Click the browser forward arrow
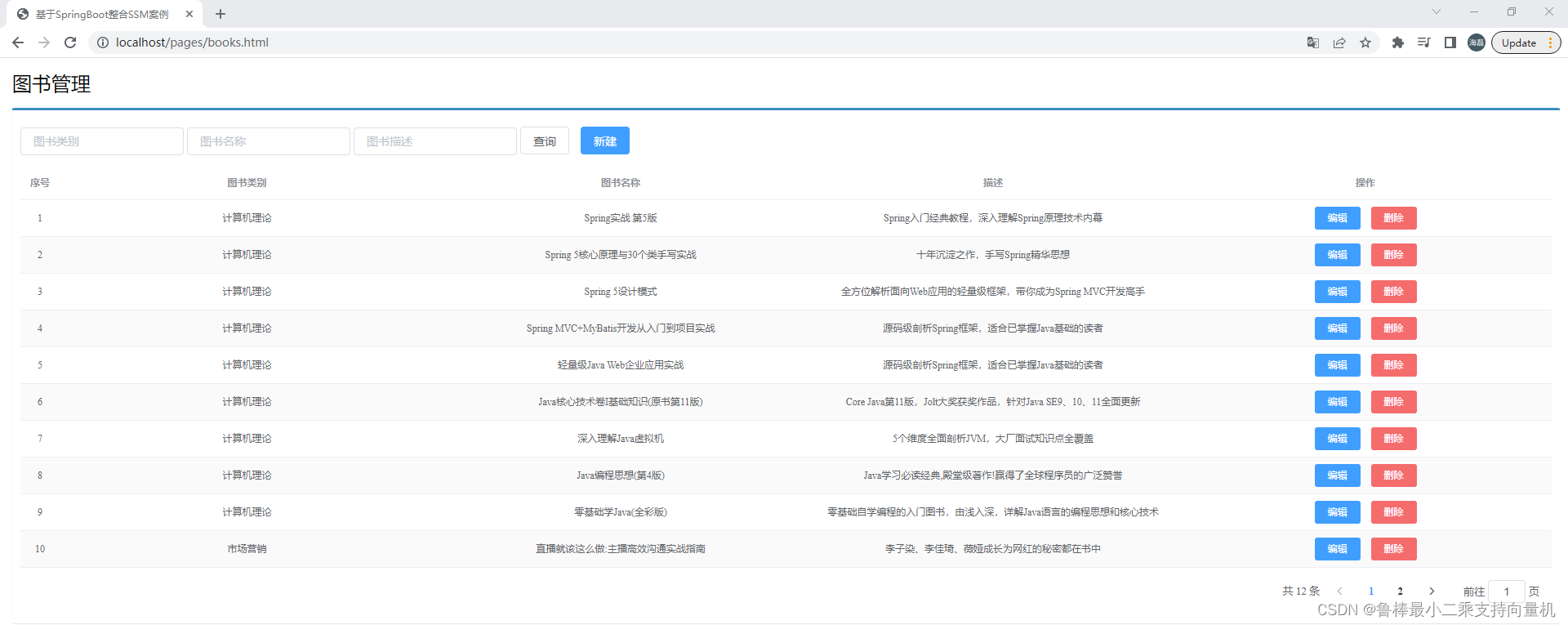This screenshot has width=1568, height=625. pyautogui.click(x=44, y=42)
